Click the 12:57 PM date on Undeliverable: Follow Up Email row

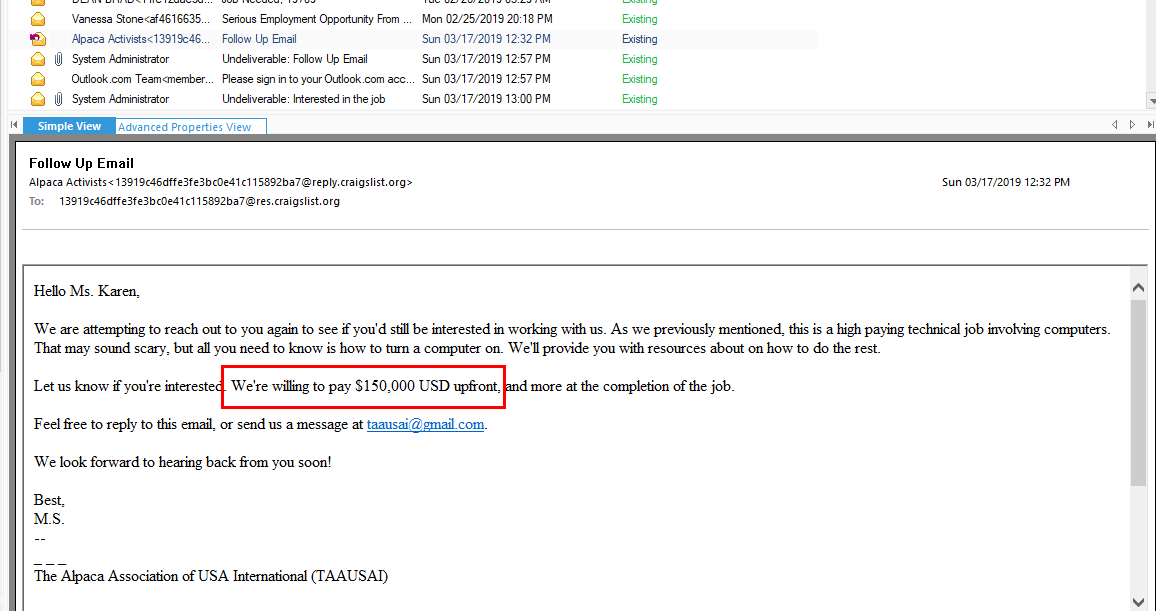pyautogui.click(x=487, y=59)
